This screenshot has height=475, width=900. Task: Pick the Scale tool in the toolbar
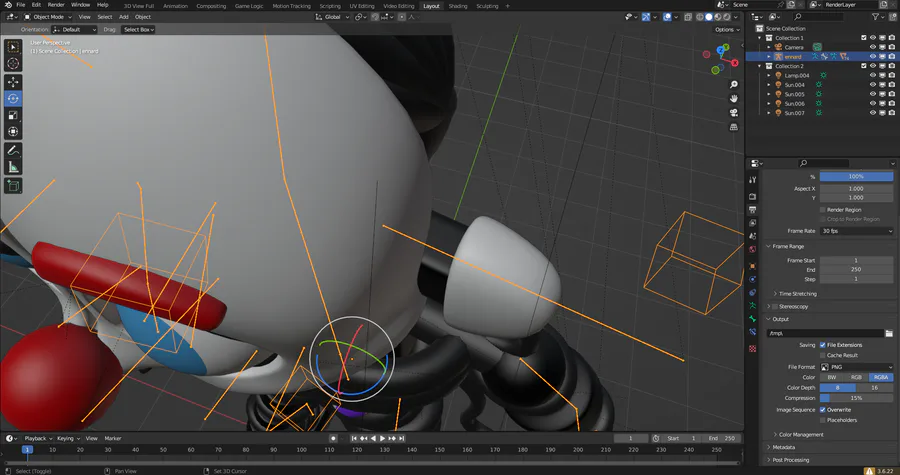tap(13, 115)
